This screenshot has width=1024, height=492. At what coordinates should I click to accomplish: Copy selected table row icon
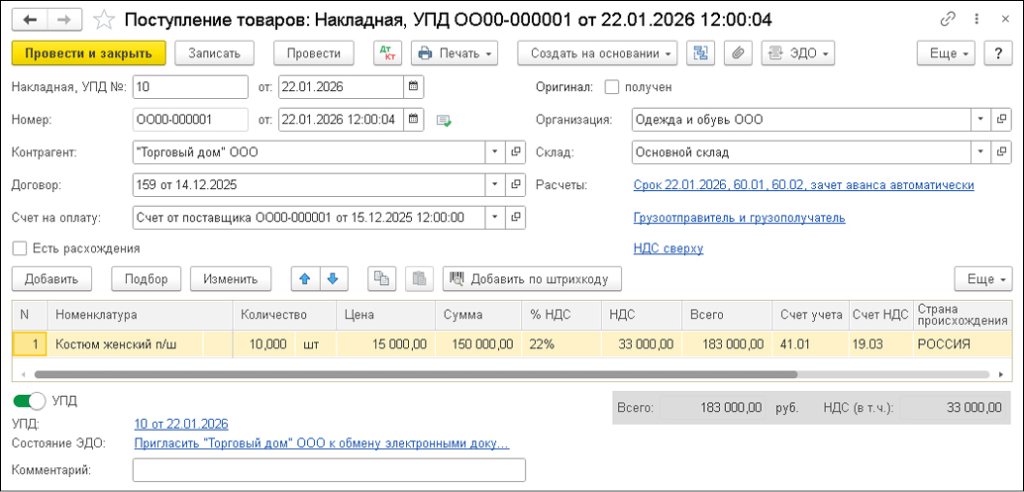point(381,279)
